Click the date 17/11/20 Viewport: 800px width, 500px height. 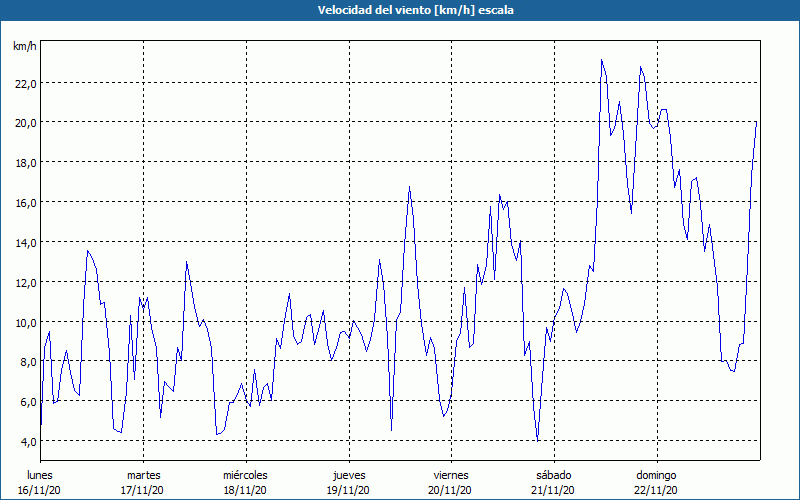click(x=142, y=490)
